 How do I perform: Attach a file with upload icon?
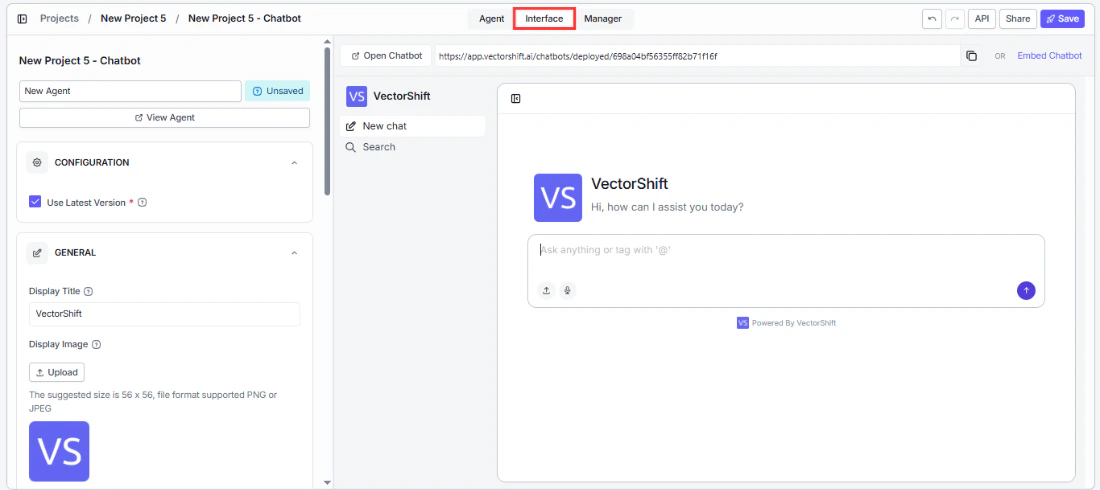pos(546,290)
